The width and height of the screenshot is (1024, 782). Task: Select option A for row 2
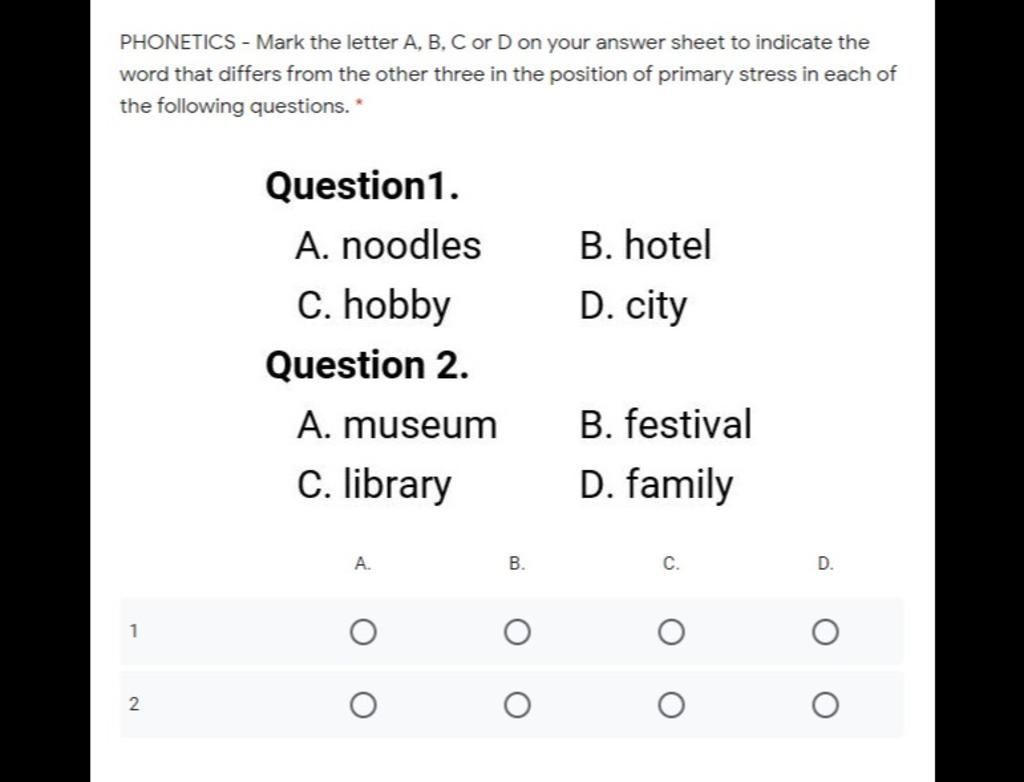[363, 706]
